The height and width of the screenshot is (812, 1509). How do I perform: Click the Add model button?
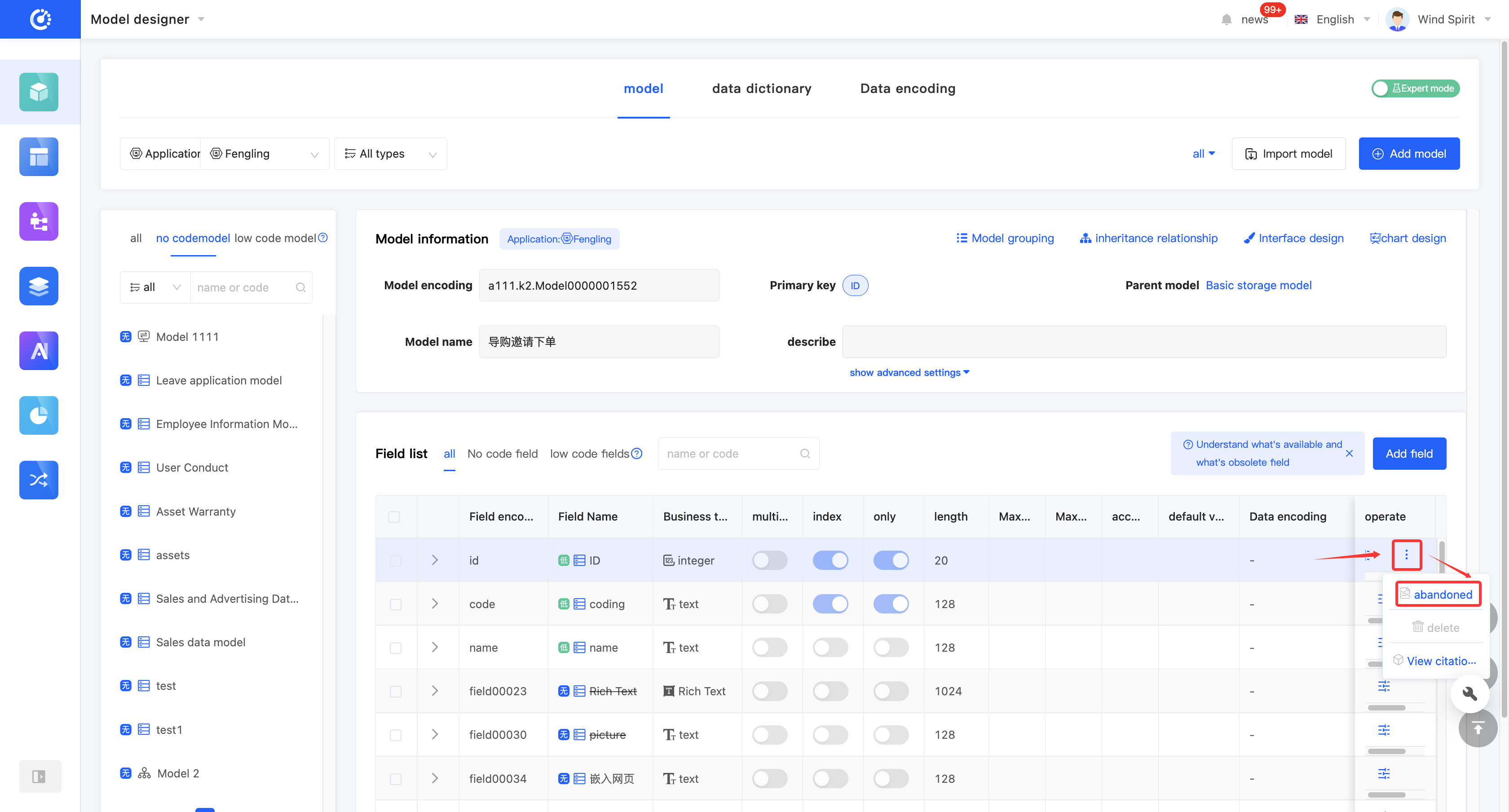(x=1408, y=154)
